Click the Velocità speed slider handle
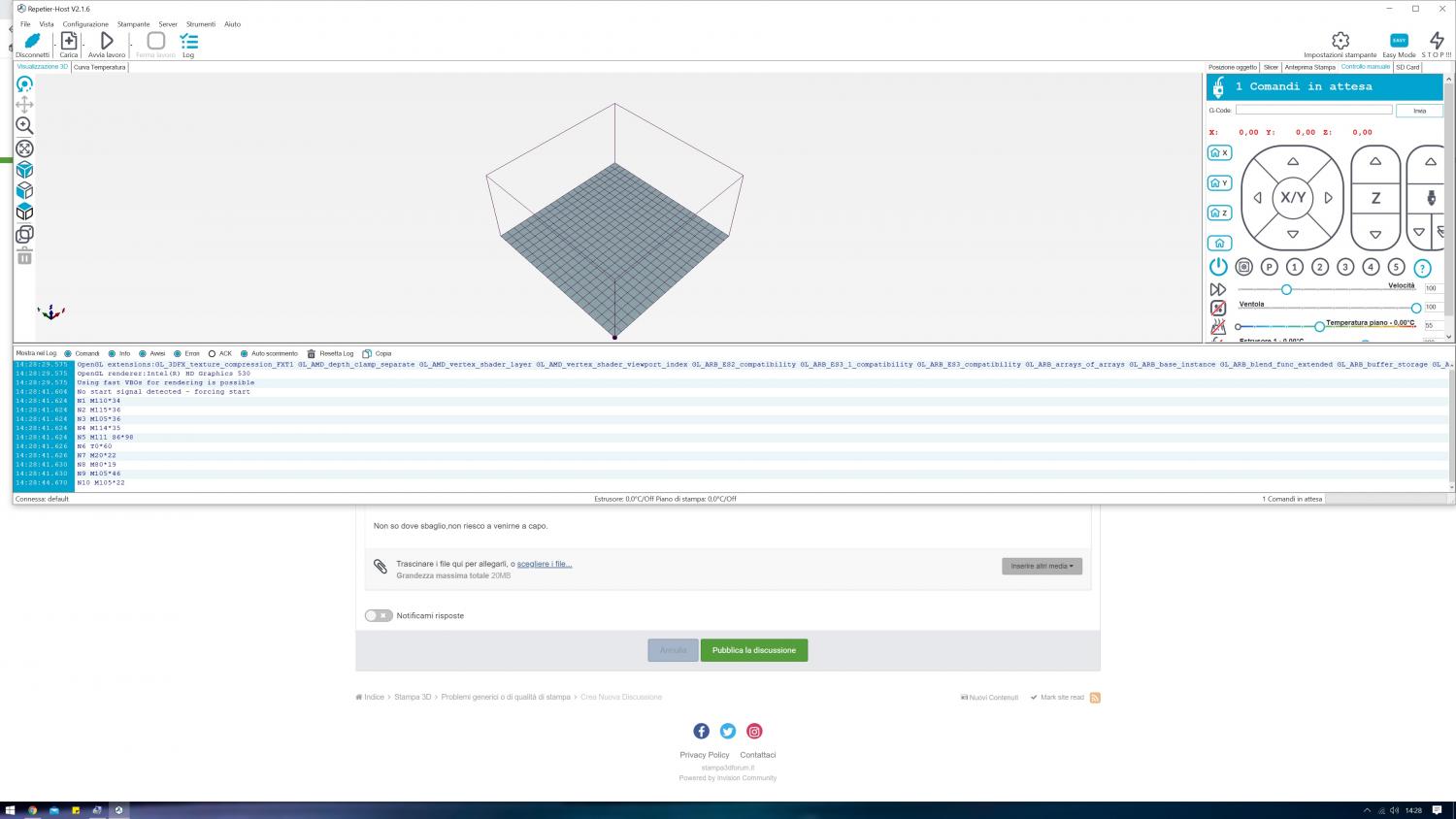The width and height of the screenshot is (1456, 819). pos(1286,289)
